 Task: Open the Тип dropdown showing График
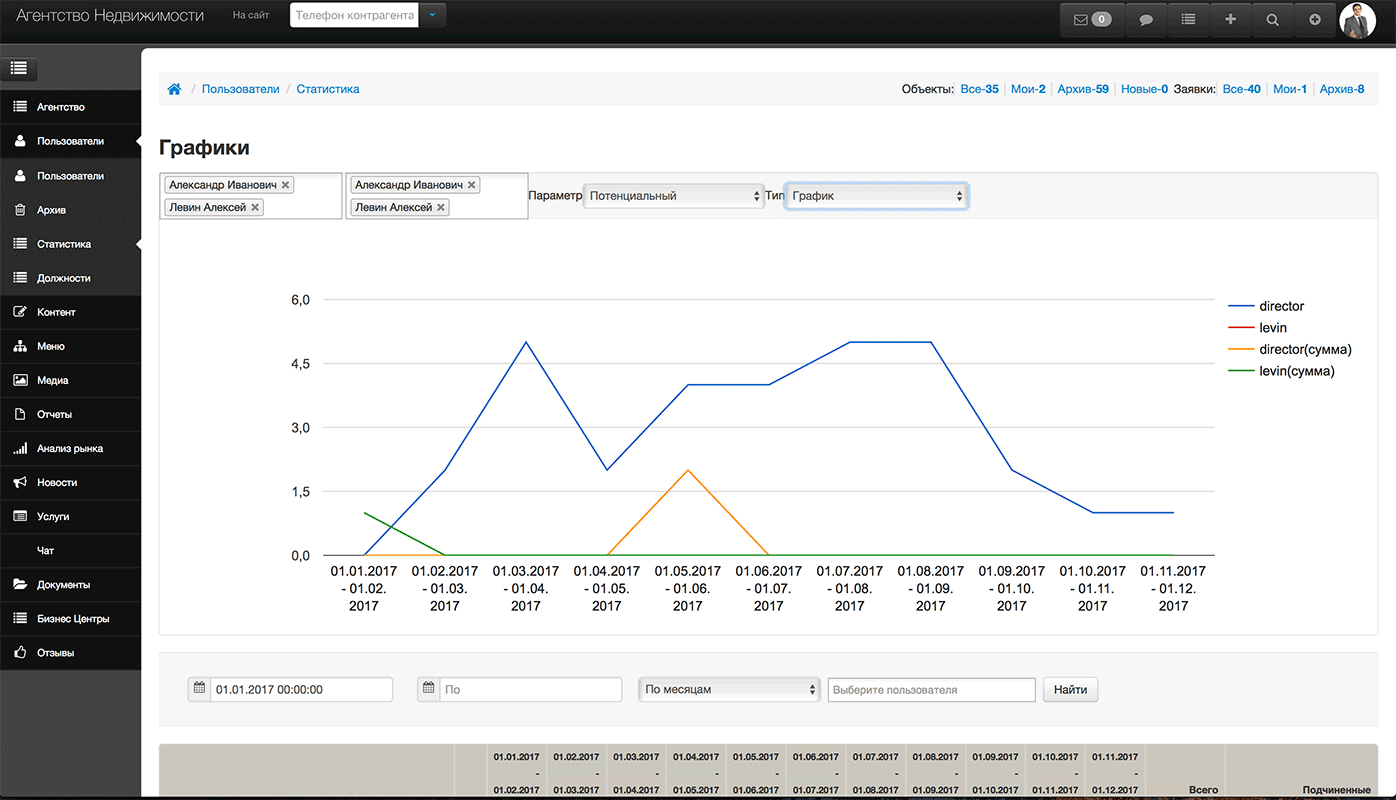(x=876, y=196)
